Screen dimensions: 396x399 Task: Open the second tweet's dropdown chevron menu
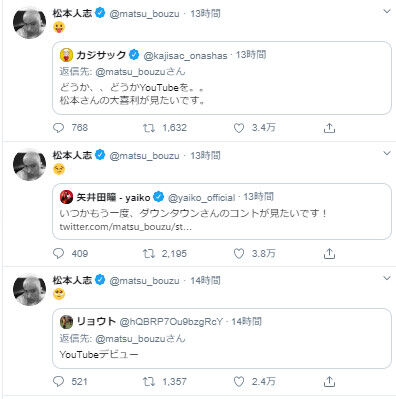click(387, 153)
